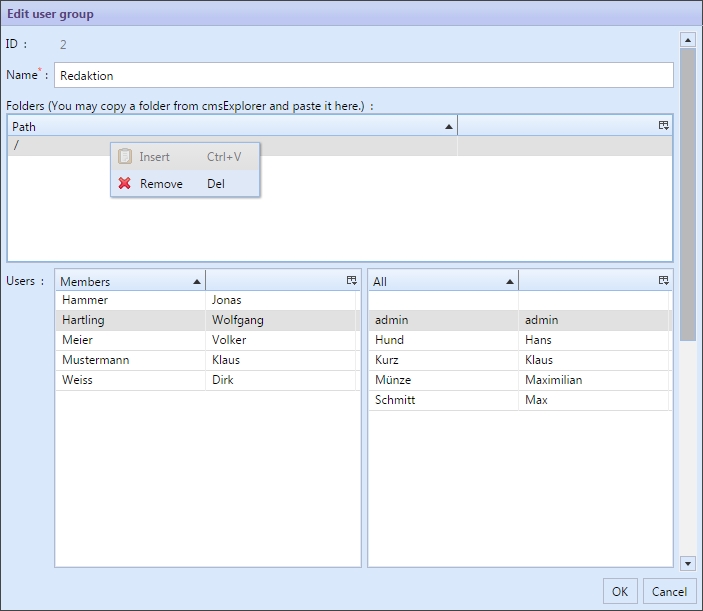Click the clipboard Insert icon

pos(125,157)
